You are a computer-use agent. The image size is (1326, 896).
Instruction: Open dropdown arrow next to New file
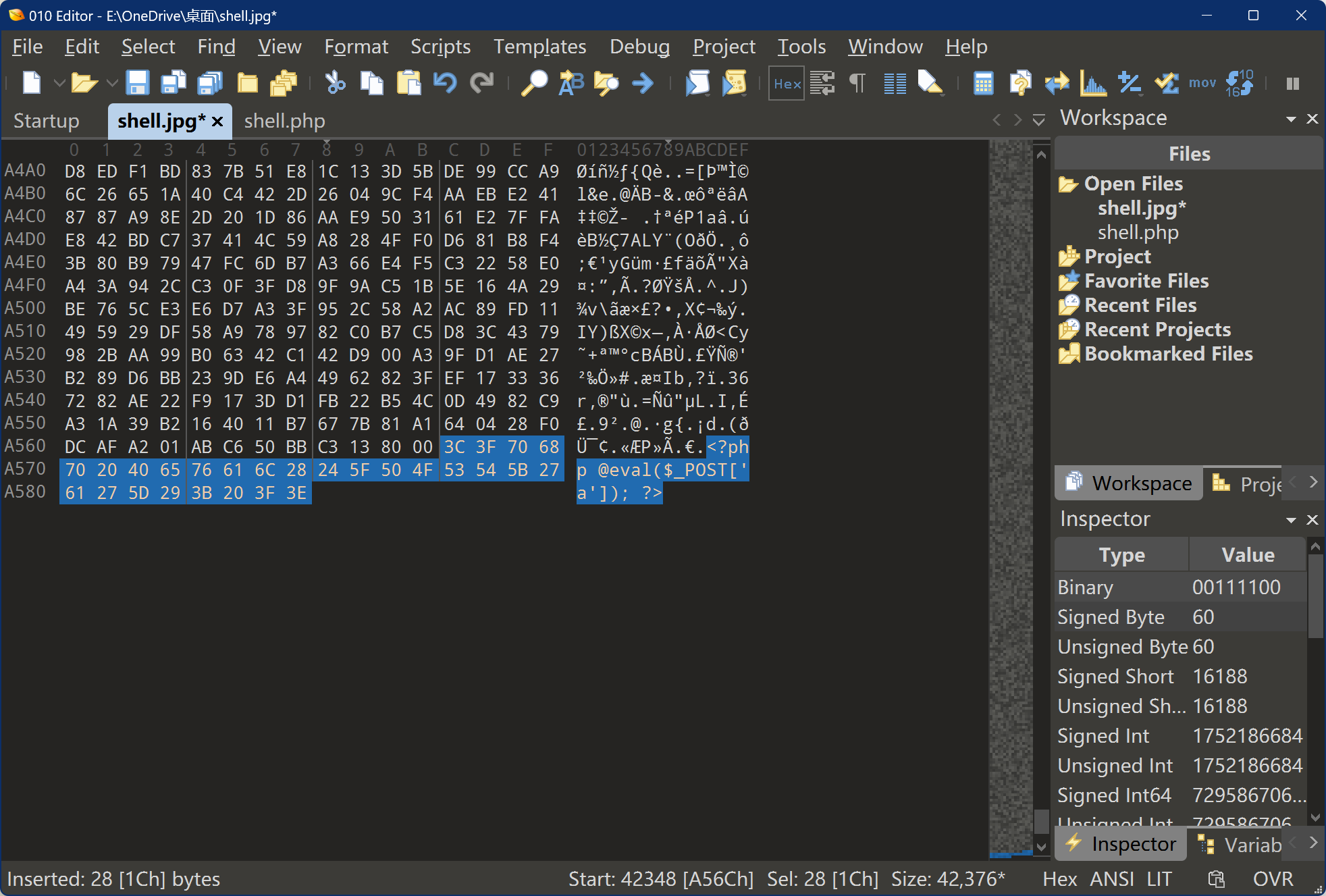click(59, 83)
